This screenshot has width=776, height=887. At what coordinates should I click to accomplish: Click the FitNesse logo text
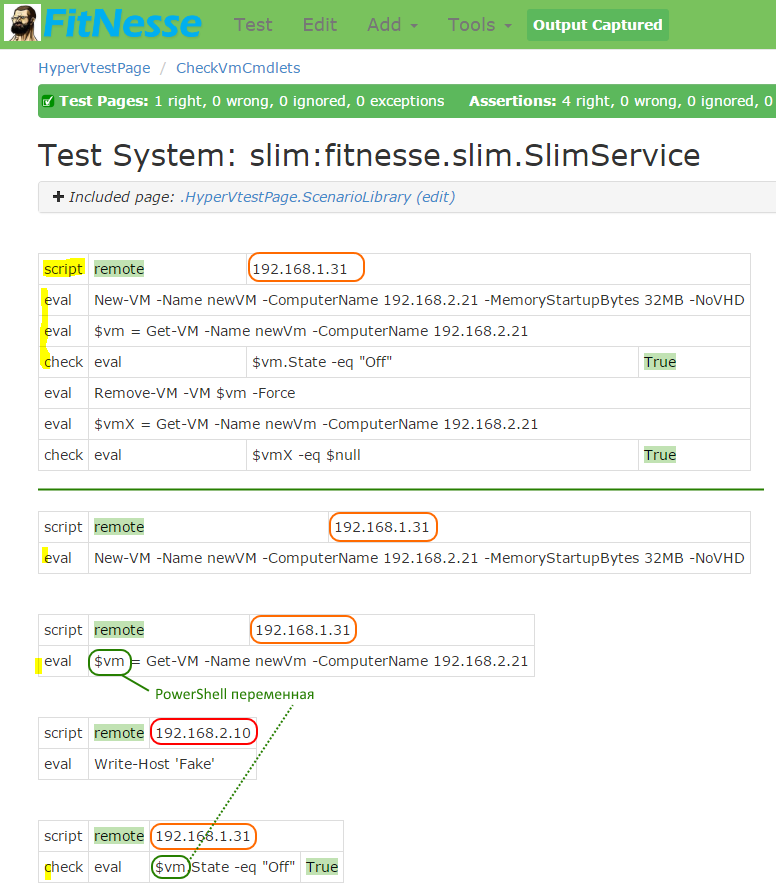(x=122, y=24)
